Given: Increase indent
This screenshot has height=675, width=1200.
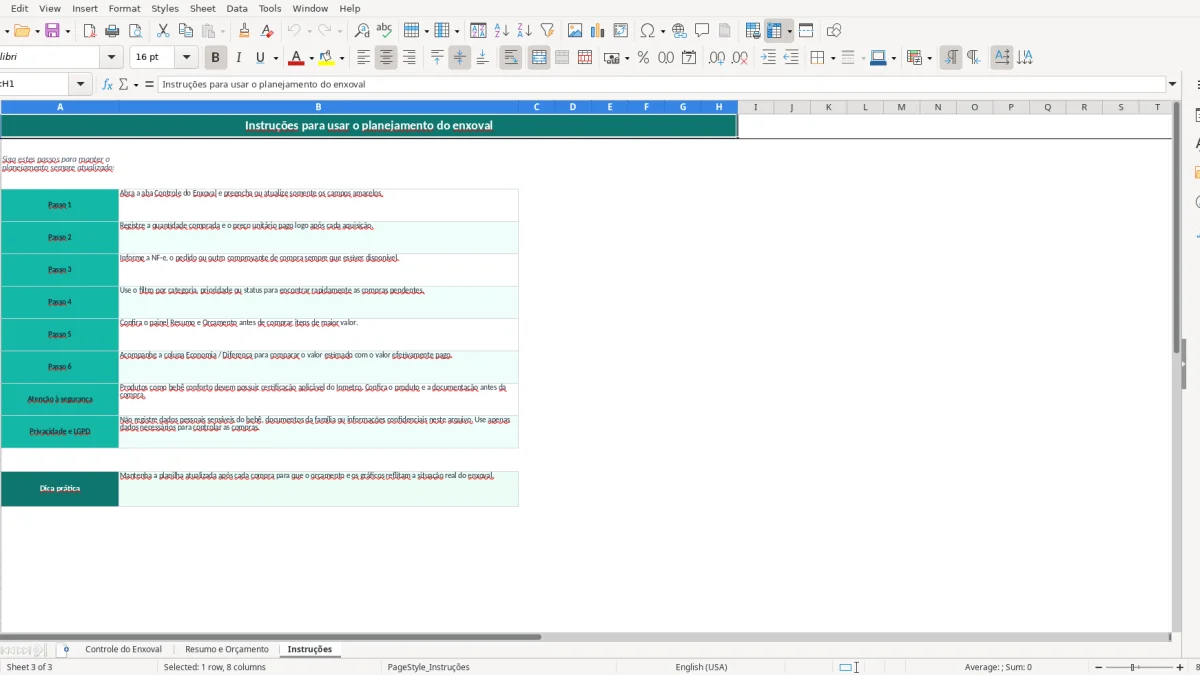Looking at the screenshot, I should [x=768, y=58].
